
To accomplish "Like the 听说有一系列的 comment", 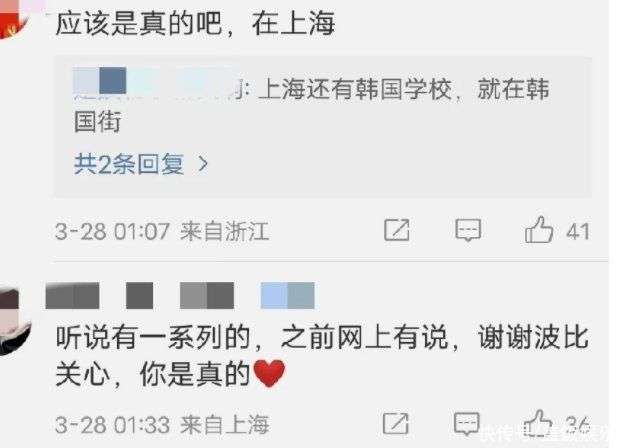I will 538,423.
